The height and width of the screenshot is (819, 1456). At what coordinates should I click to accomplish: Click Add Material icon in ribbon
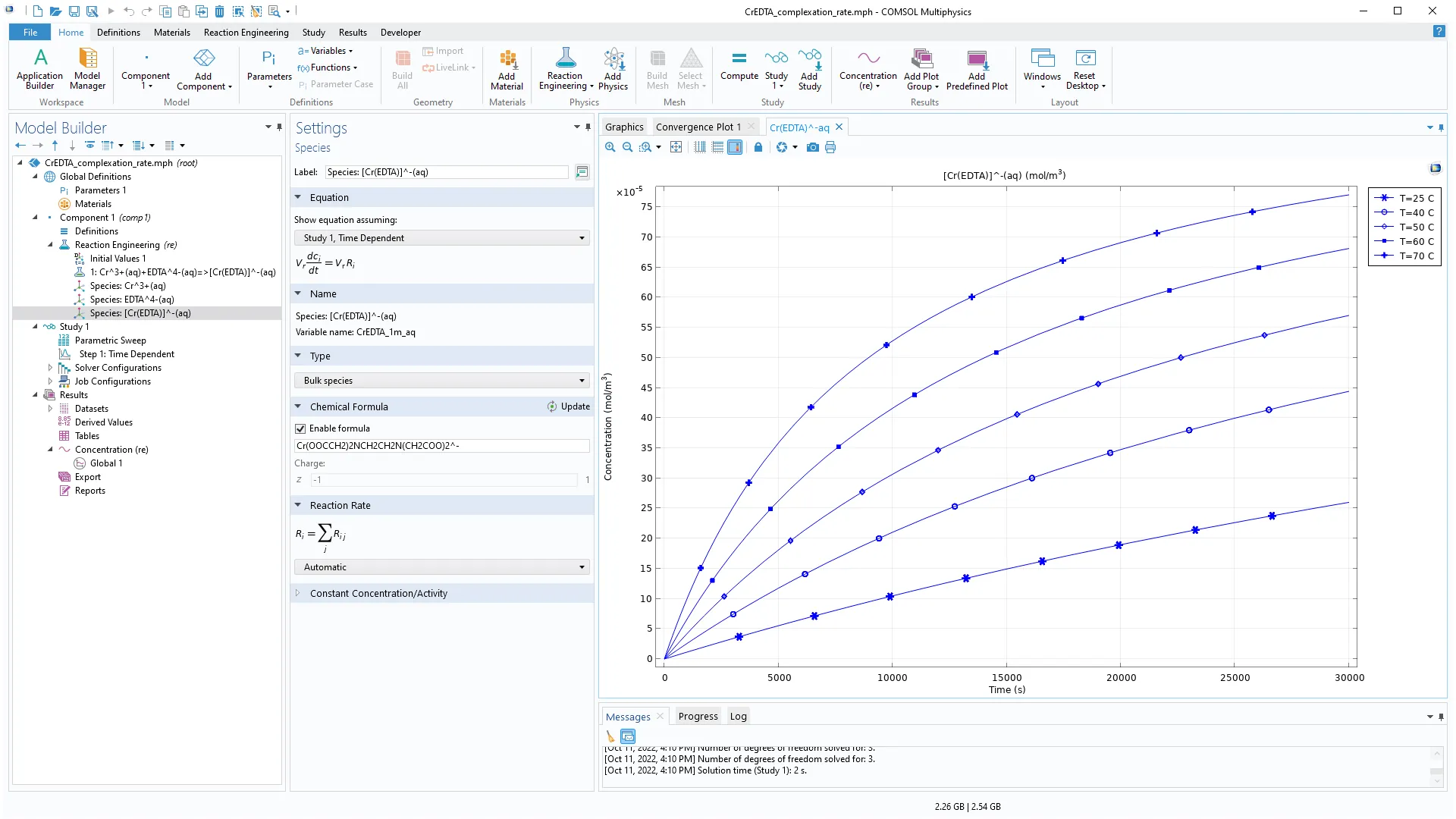pos(507,68)
